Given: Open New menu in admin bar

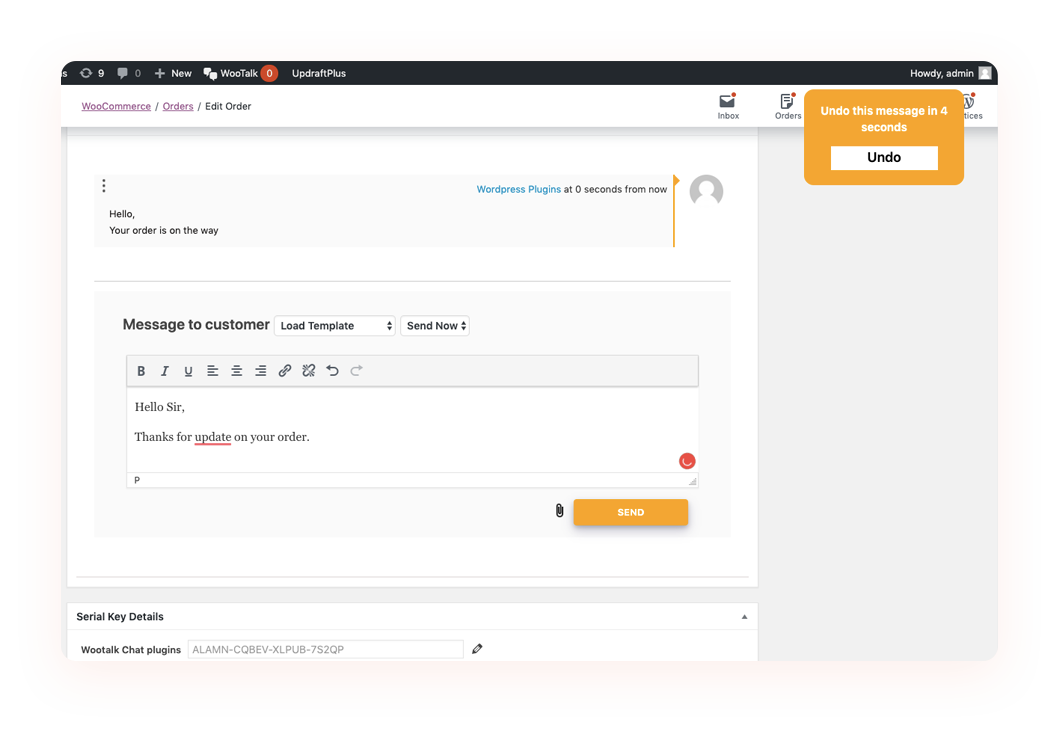Looking at the screenshot, I should pyautogui.click(x=173, y=73).
